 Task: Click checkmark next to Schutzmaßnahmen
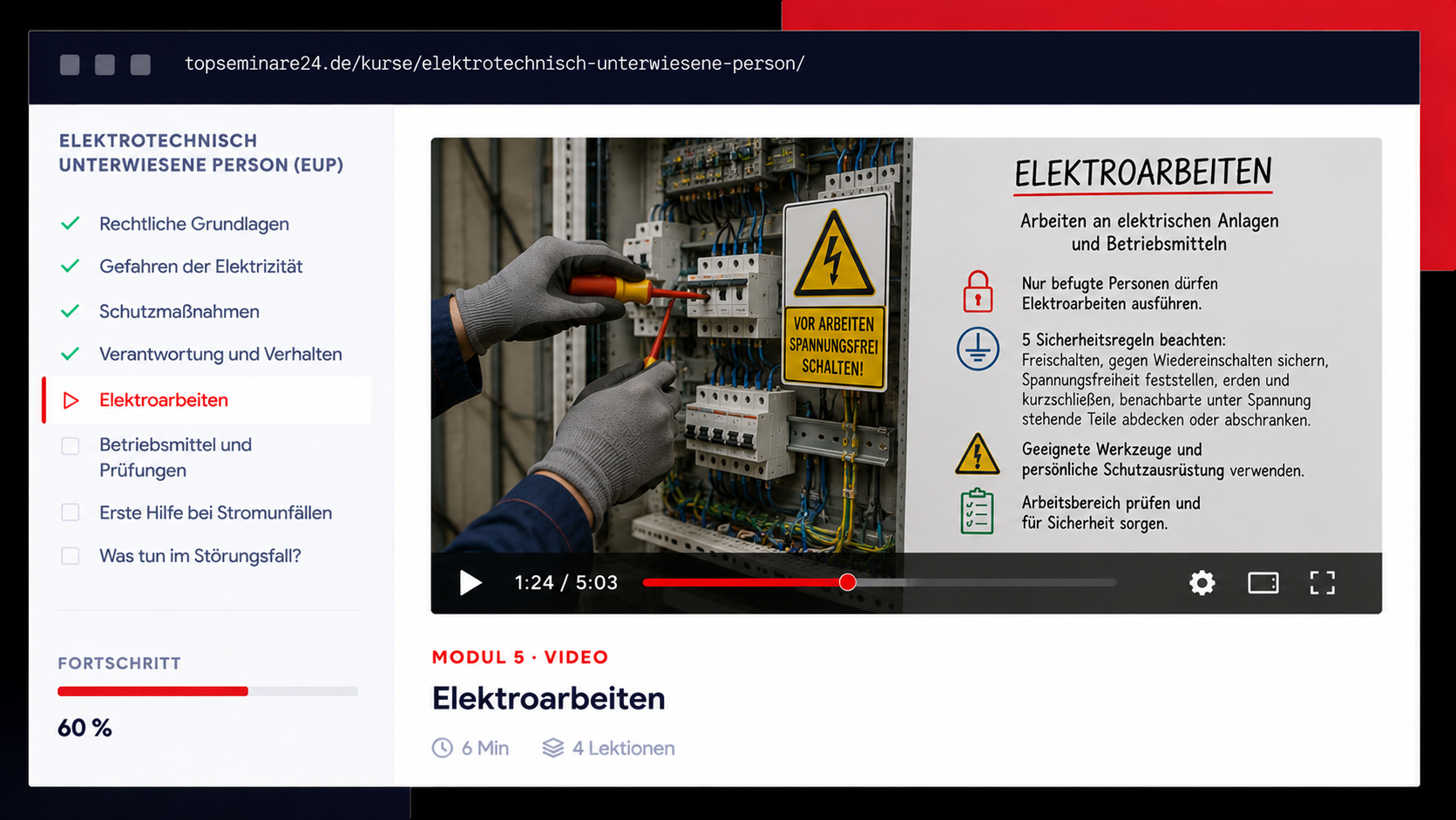pyautogui.click(x=71, y=311)
